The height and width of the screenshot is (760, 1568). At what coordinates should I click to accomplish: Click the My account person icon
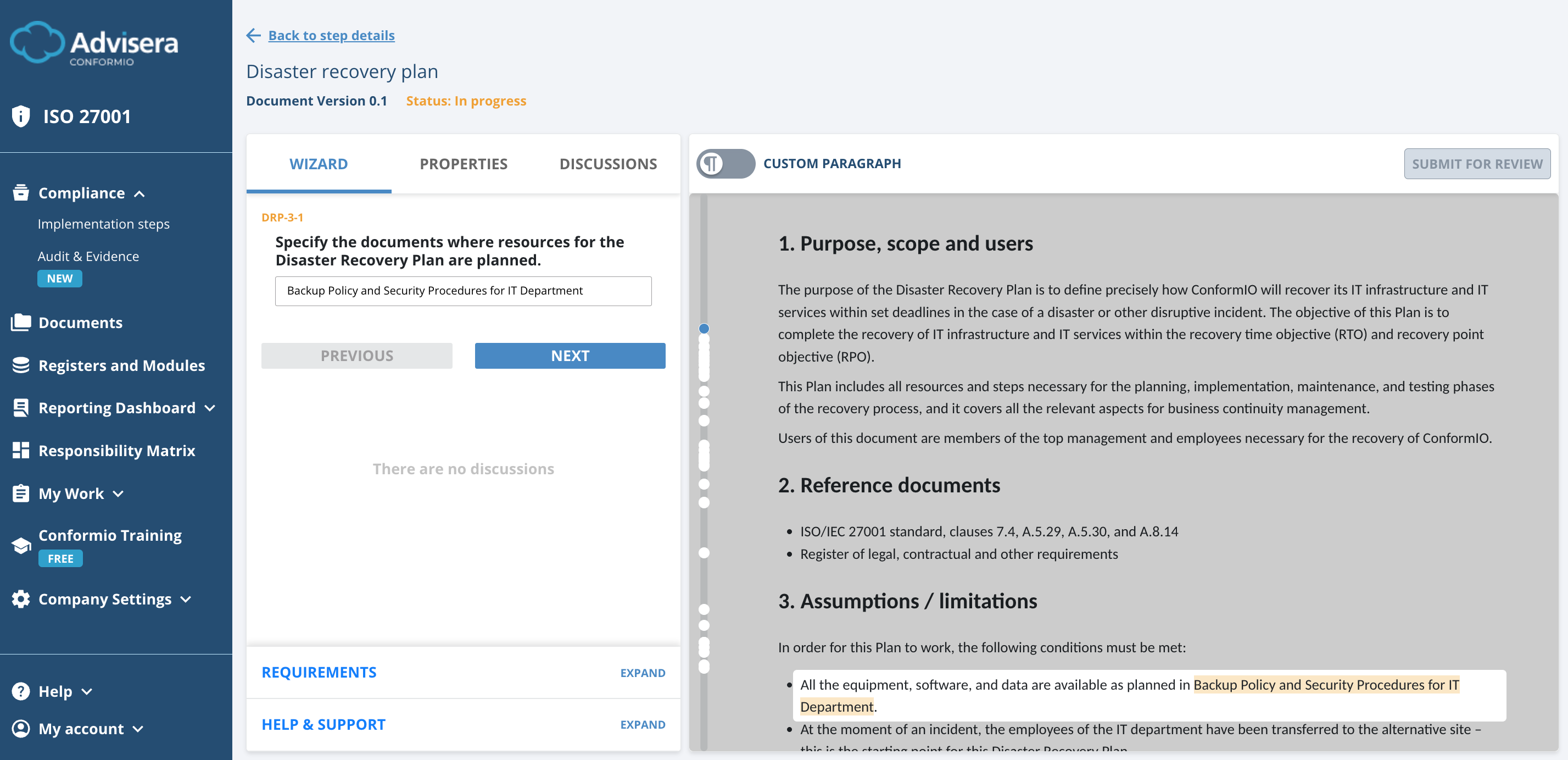click(x=21, y=728)
